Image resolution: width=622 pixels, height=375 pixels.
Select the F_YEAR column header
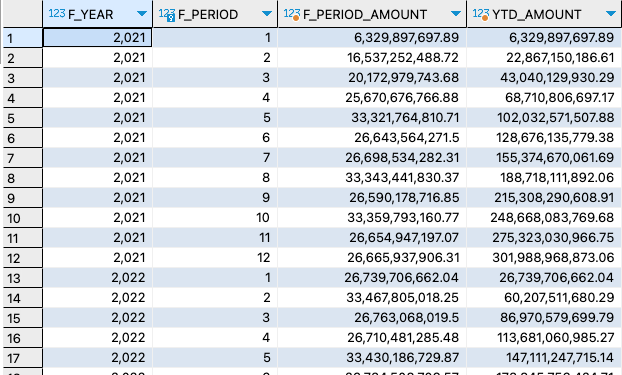click(x=98, y=14)
